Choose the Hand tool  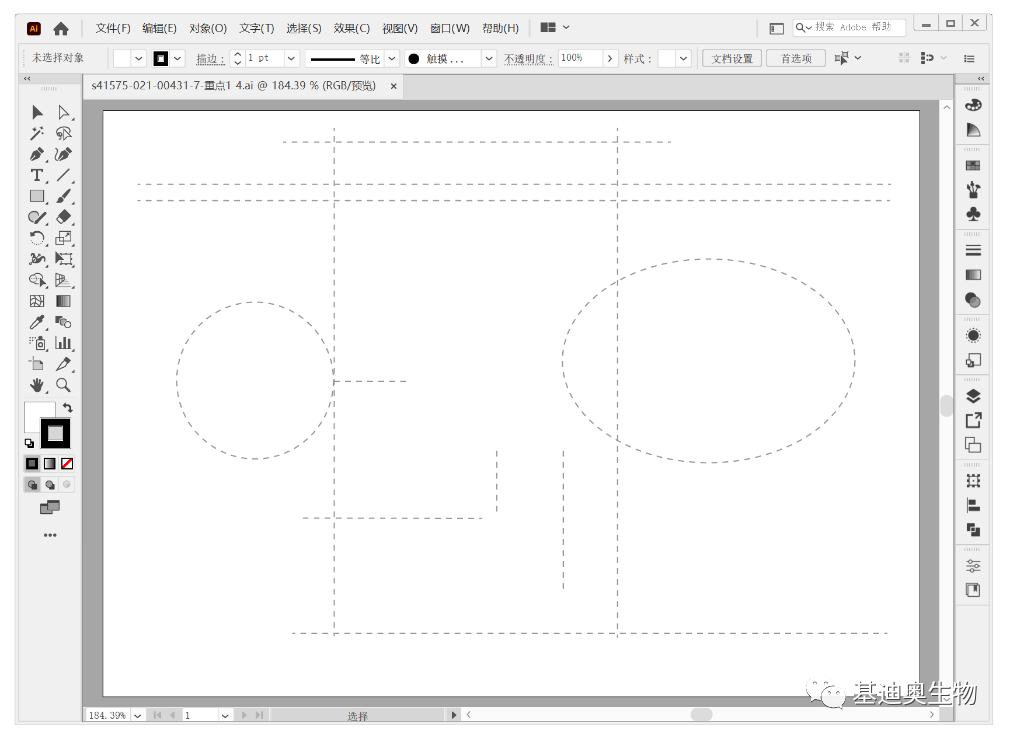tap(37, 385)
